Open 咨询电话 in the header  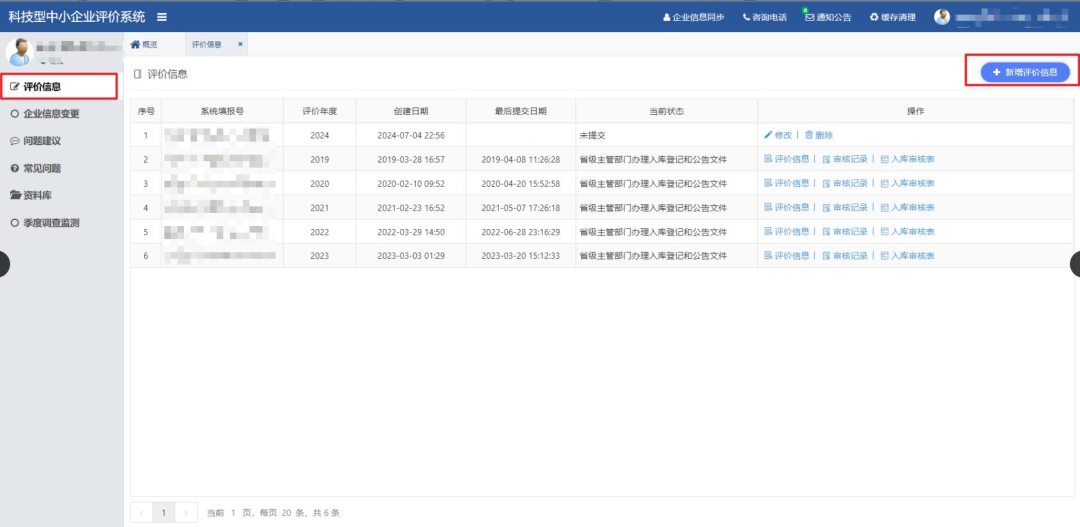point(765,17)
